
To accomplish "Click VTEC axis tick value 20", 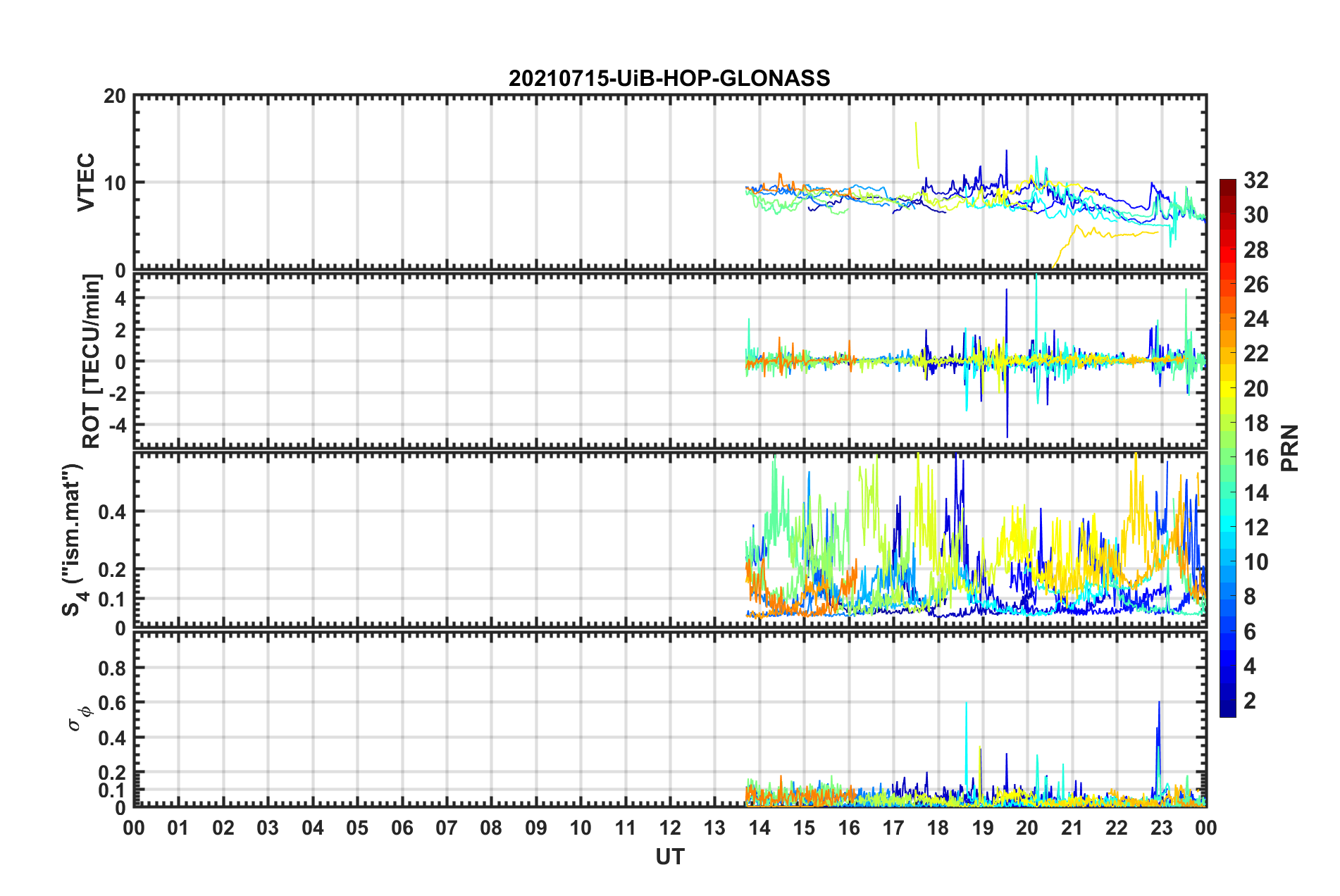I will [x=114, y=96].
